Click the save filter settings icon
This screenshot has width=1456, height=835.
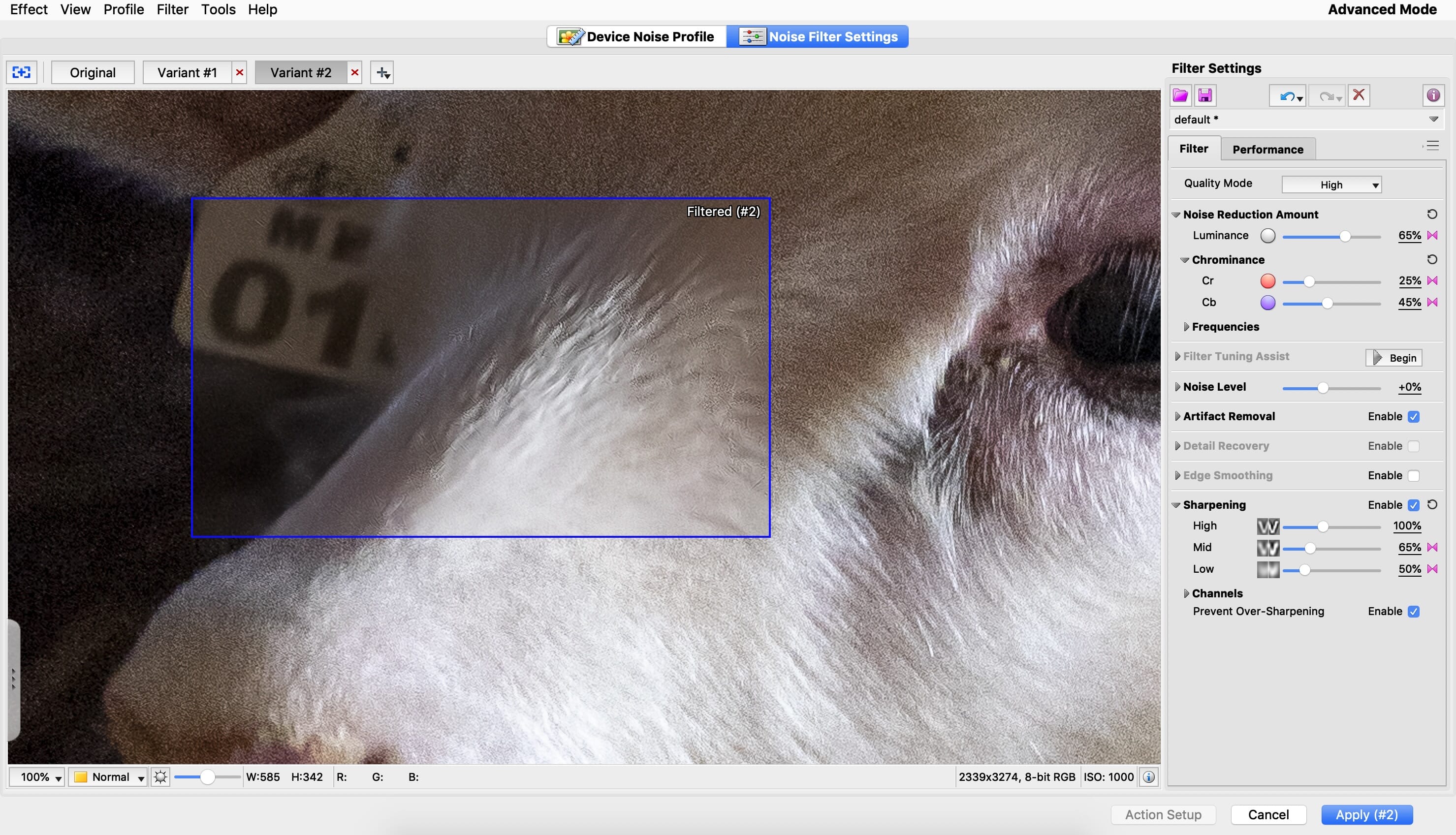[x=1205, y=95]
